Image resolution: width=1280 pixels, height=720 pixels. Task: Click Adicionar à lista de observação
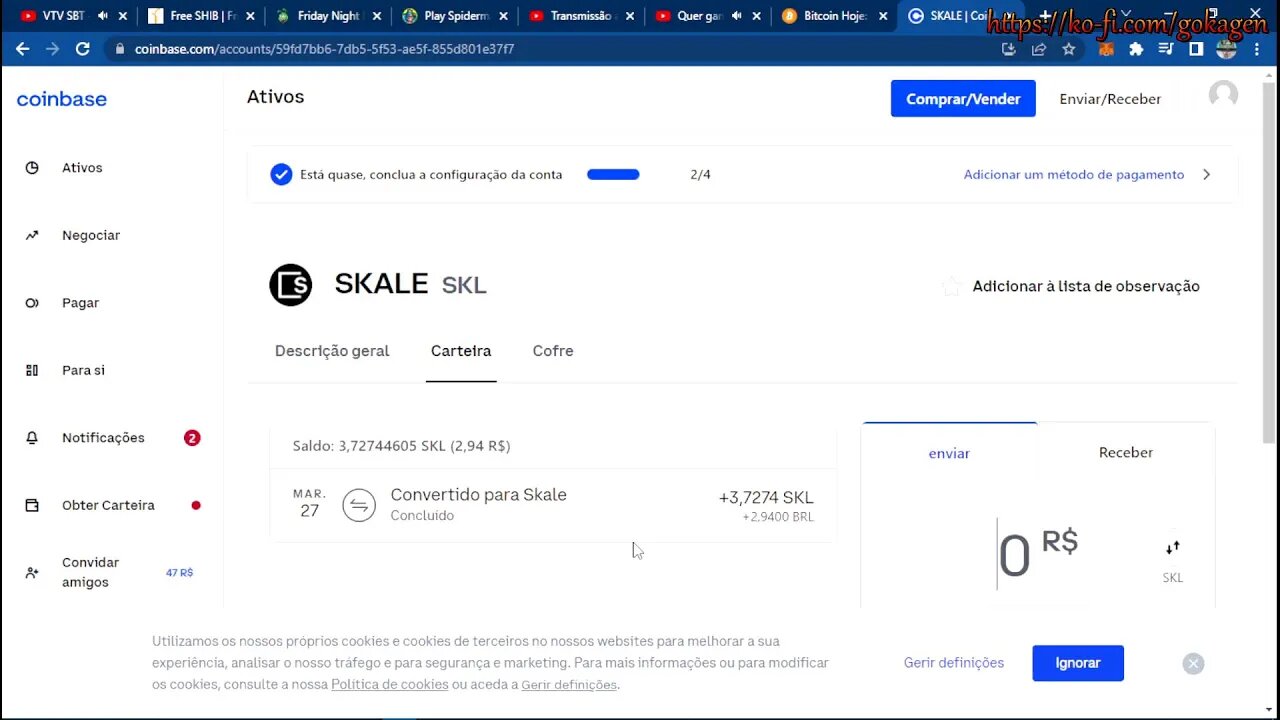coord(1086,286)
